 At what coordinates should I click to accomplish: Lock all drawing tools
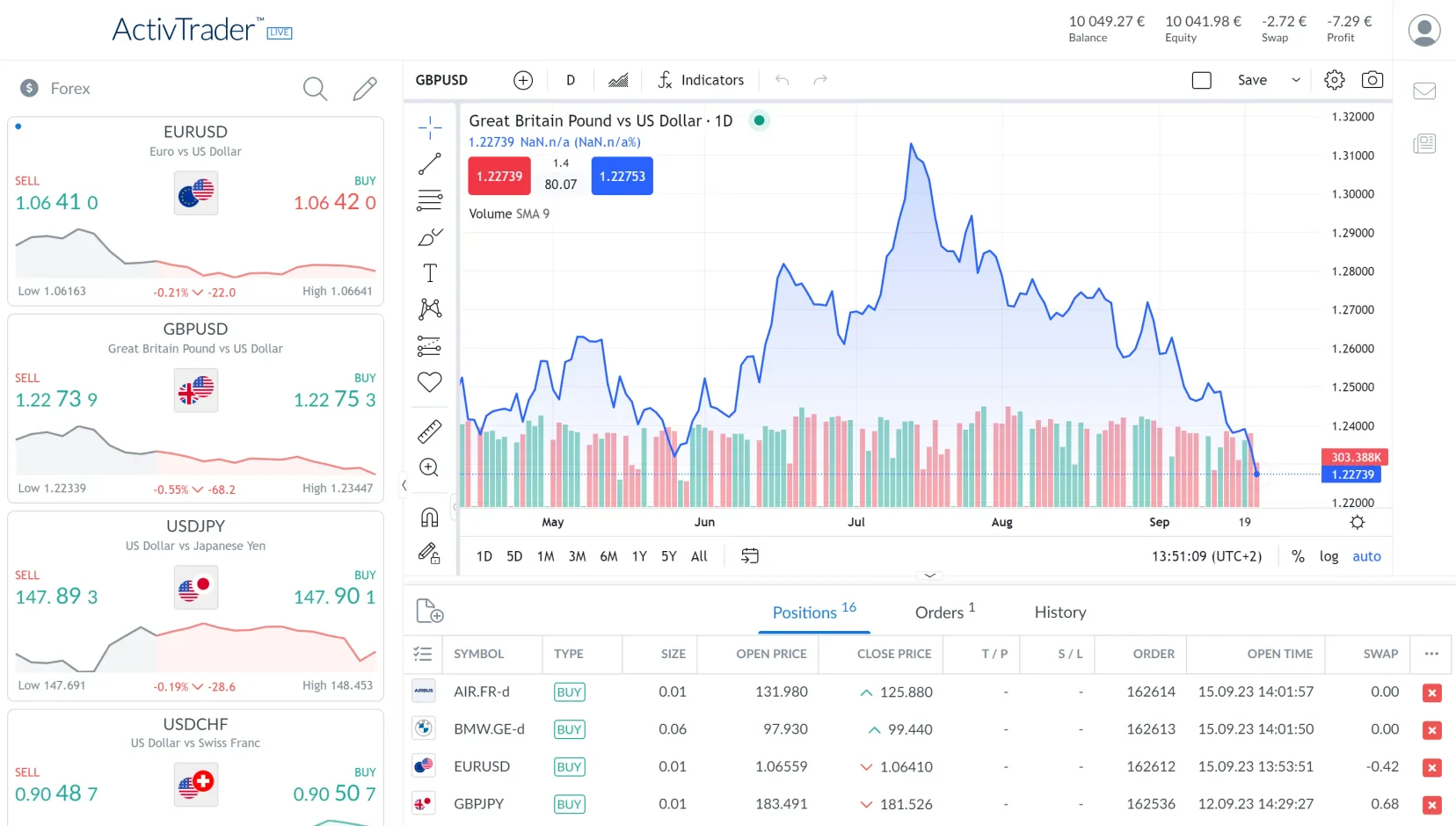pos(430,554)
